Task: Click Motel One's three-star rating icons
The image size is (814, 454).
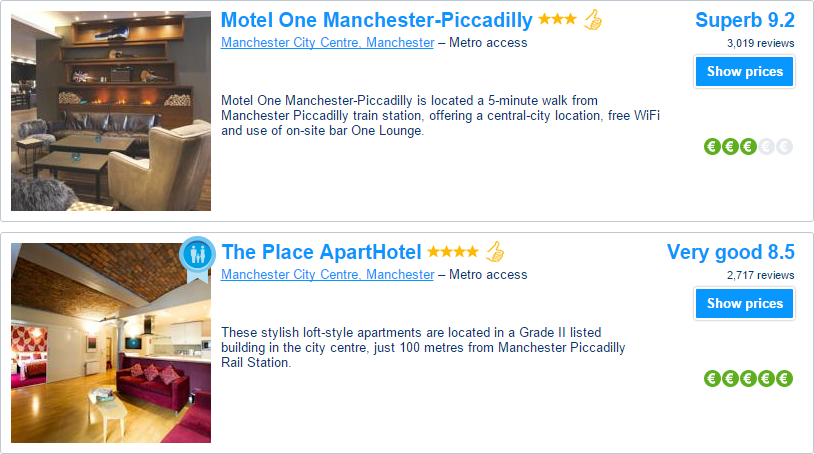Action: pyautogui.click(x=558, y=20)
